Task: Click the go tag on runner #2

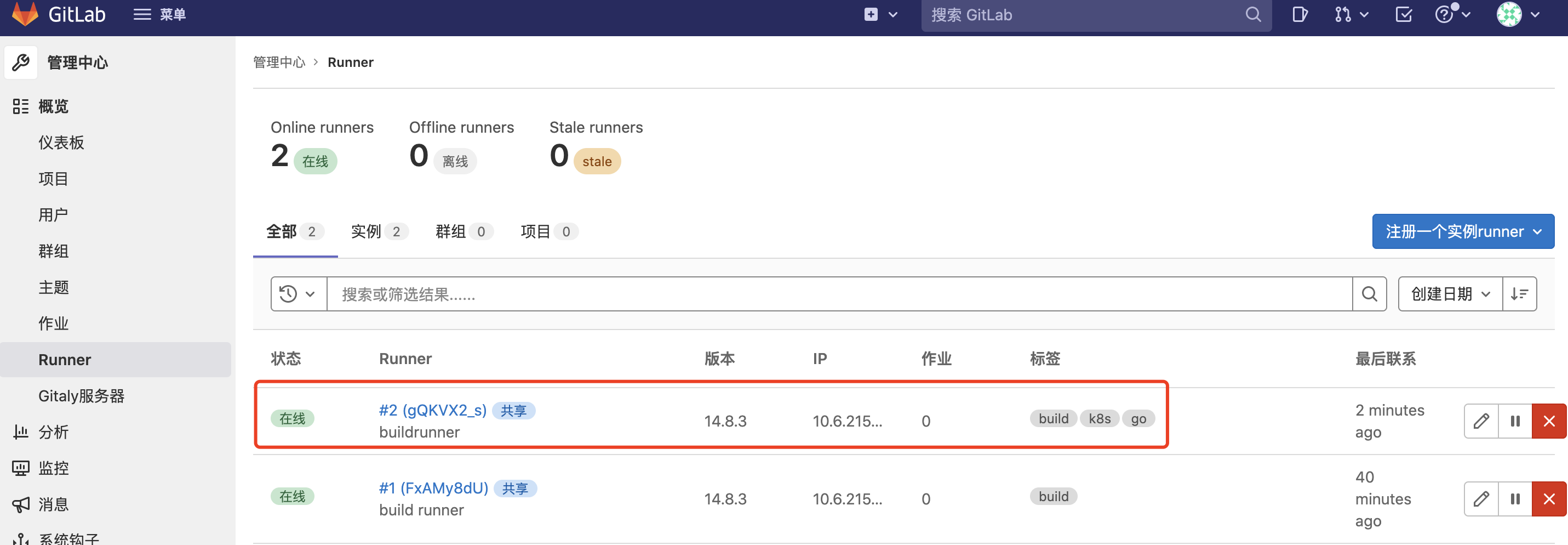Action: [1138, 419]
